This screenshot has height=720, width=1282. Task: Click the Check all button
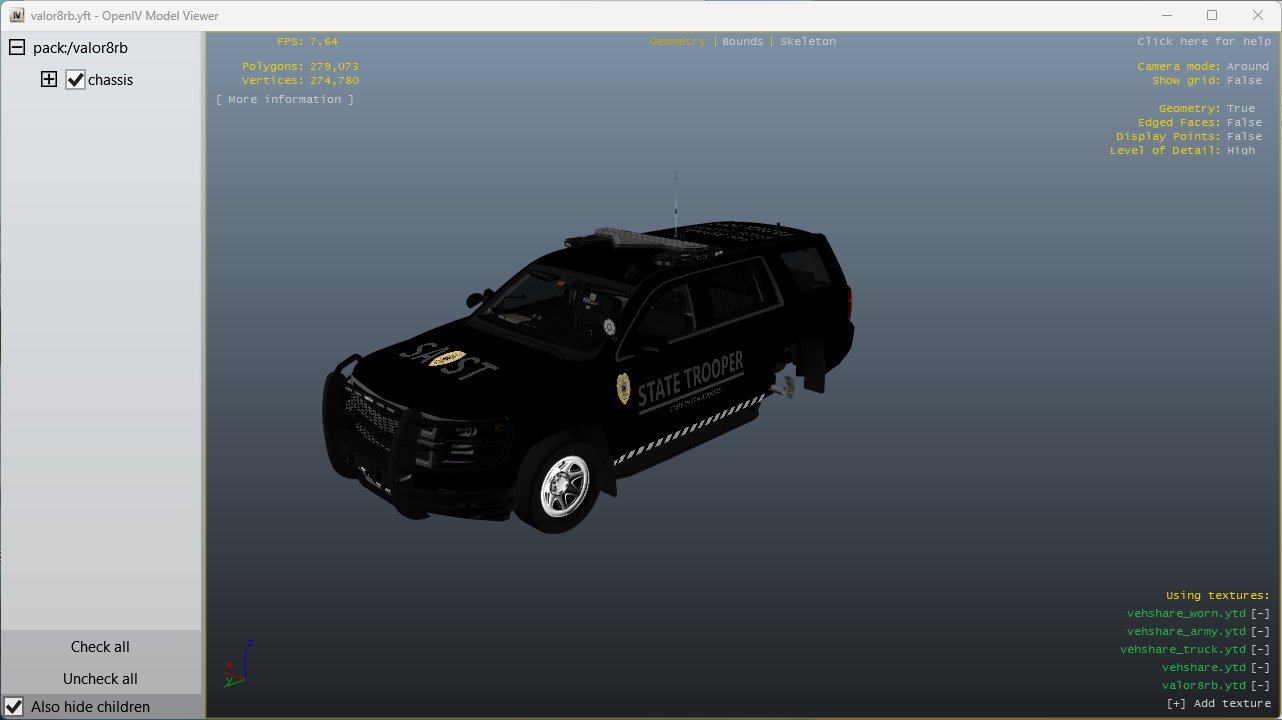tap(100, 647)
